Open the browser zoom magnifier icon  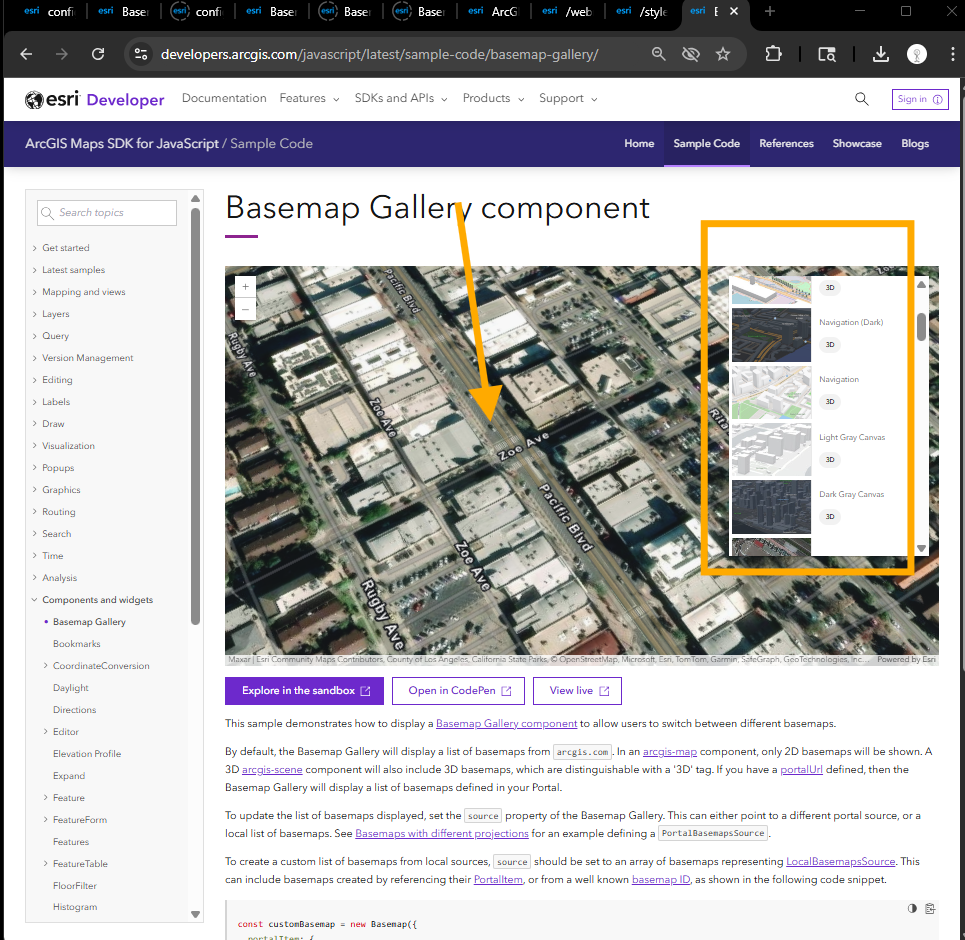[x=659, y=54]
